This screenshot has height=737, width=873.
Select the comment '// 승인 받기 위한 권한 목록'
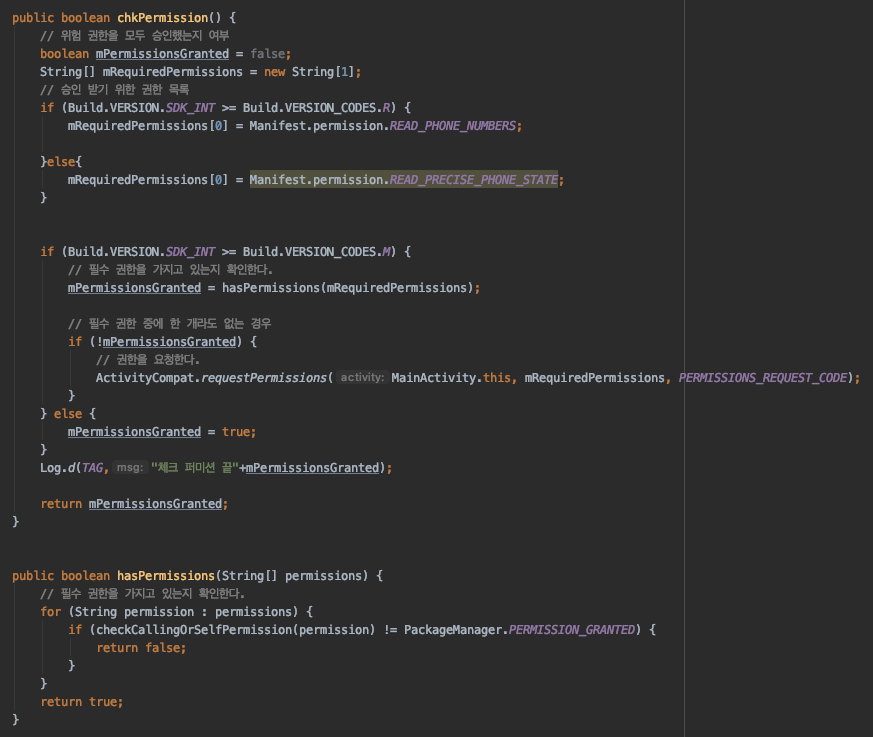coord(114,90)
